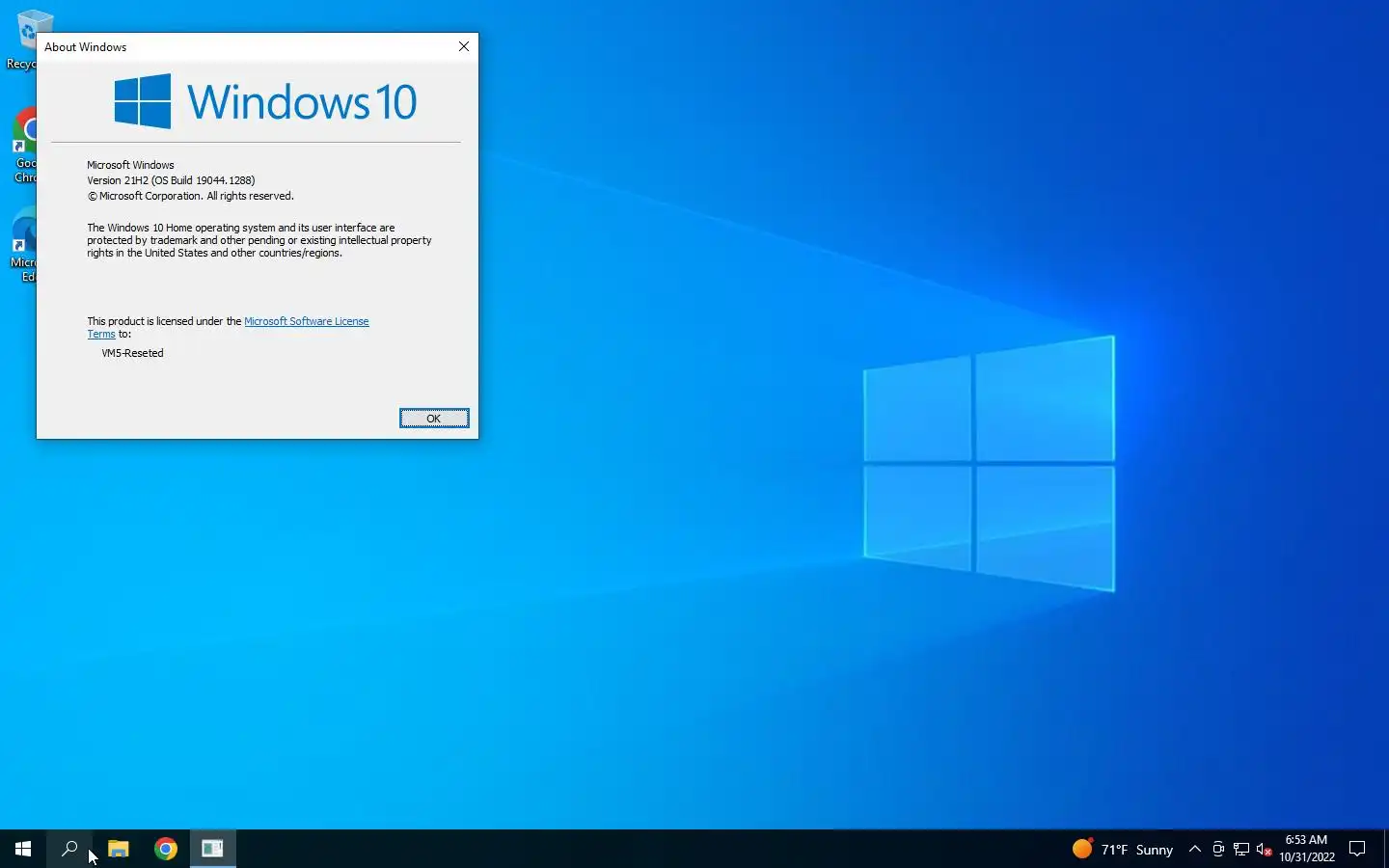1389x868 pixels.
Task: Open the Action Center notifications icon
Action: [1357, 849]
